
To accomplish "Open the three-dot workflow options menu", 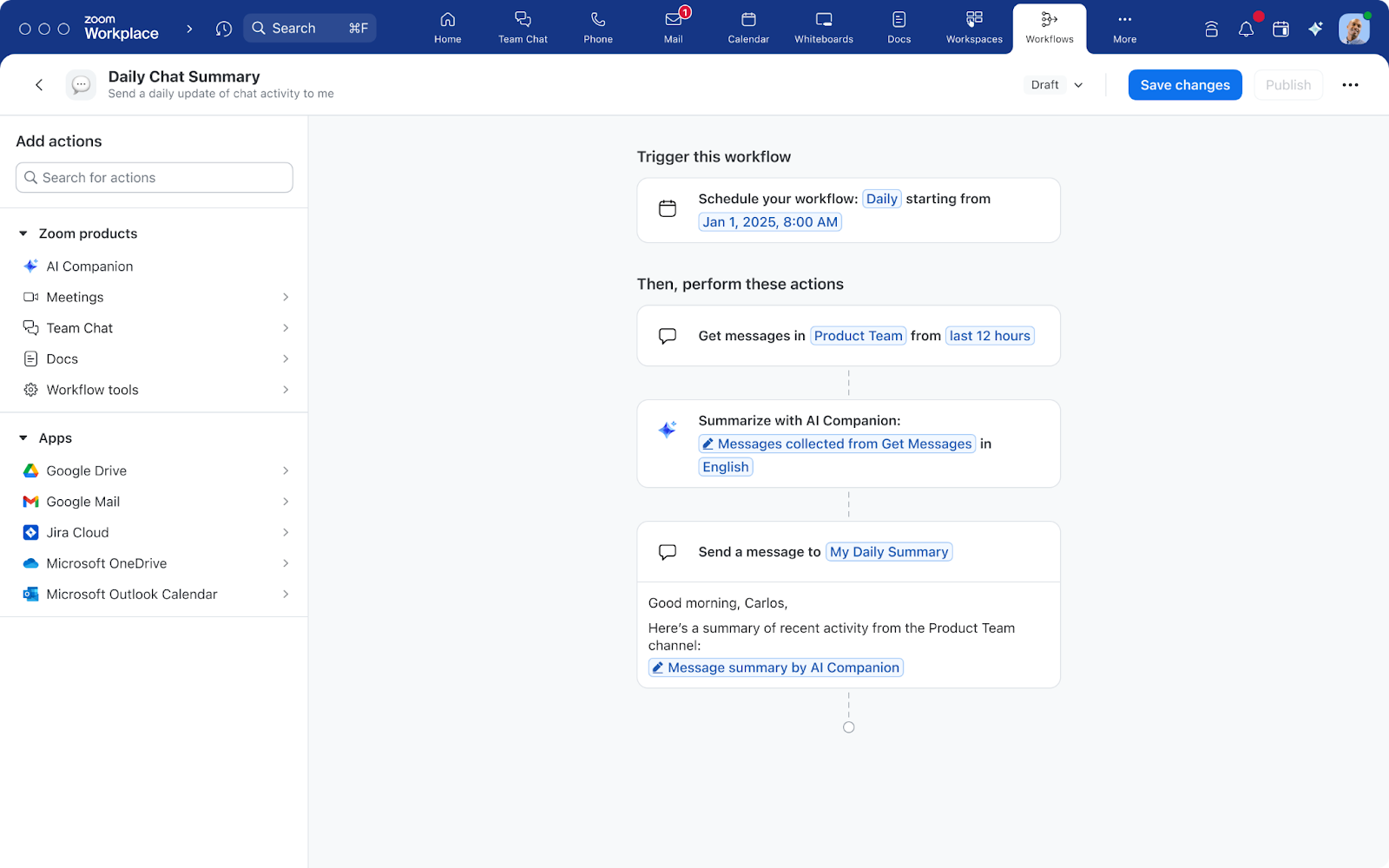I will pyautogui.click(x=1350, y=84).
